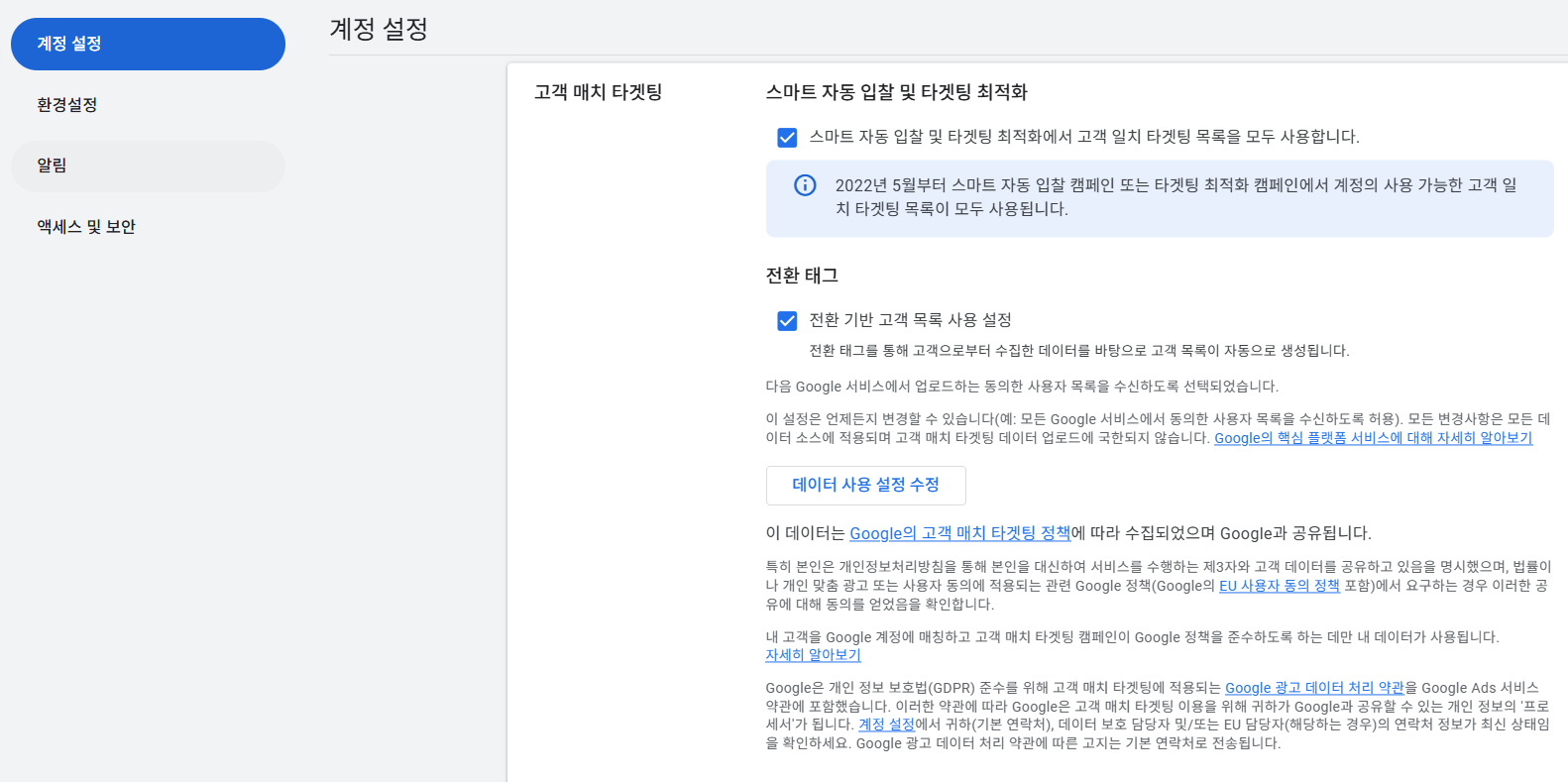Image resolution: width=1568 pixels, height=782 pixels.
Task: Click text 다음 Google 서비스에서 업로드하는 동의한 사용자
Action: coord(1022,387)
